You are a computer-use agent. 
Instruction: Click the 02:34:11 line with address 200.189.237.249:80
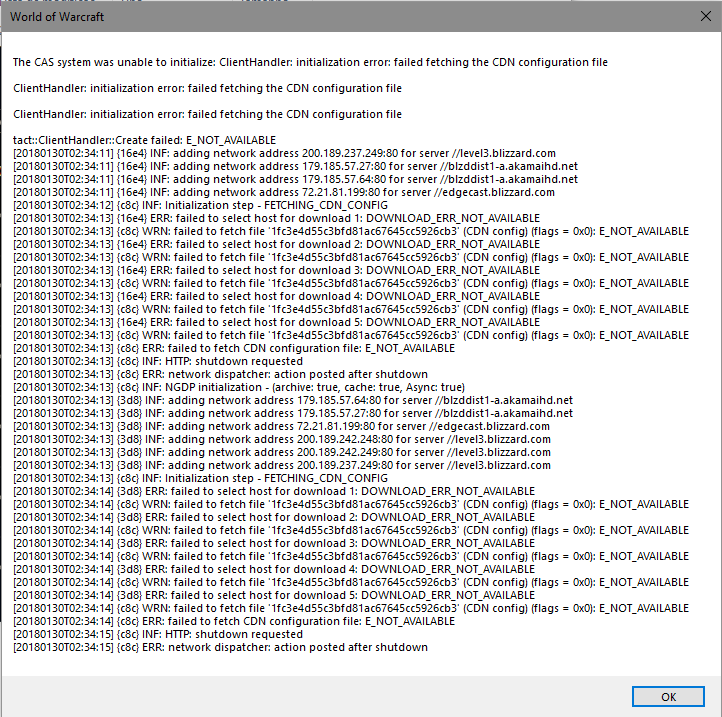285,153
